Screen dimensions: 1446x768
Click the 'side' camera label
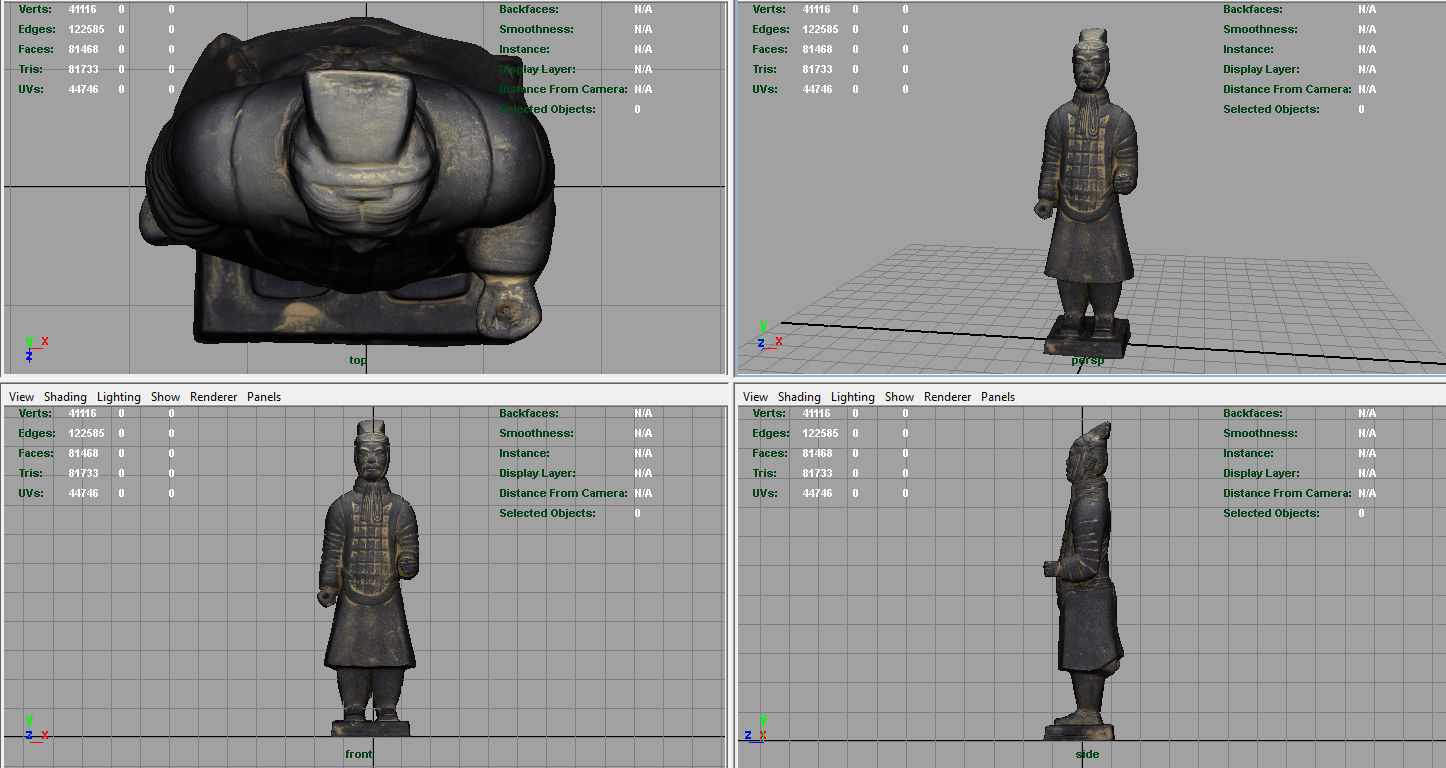point(1087,754)
